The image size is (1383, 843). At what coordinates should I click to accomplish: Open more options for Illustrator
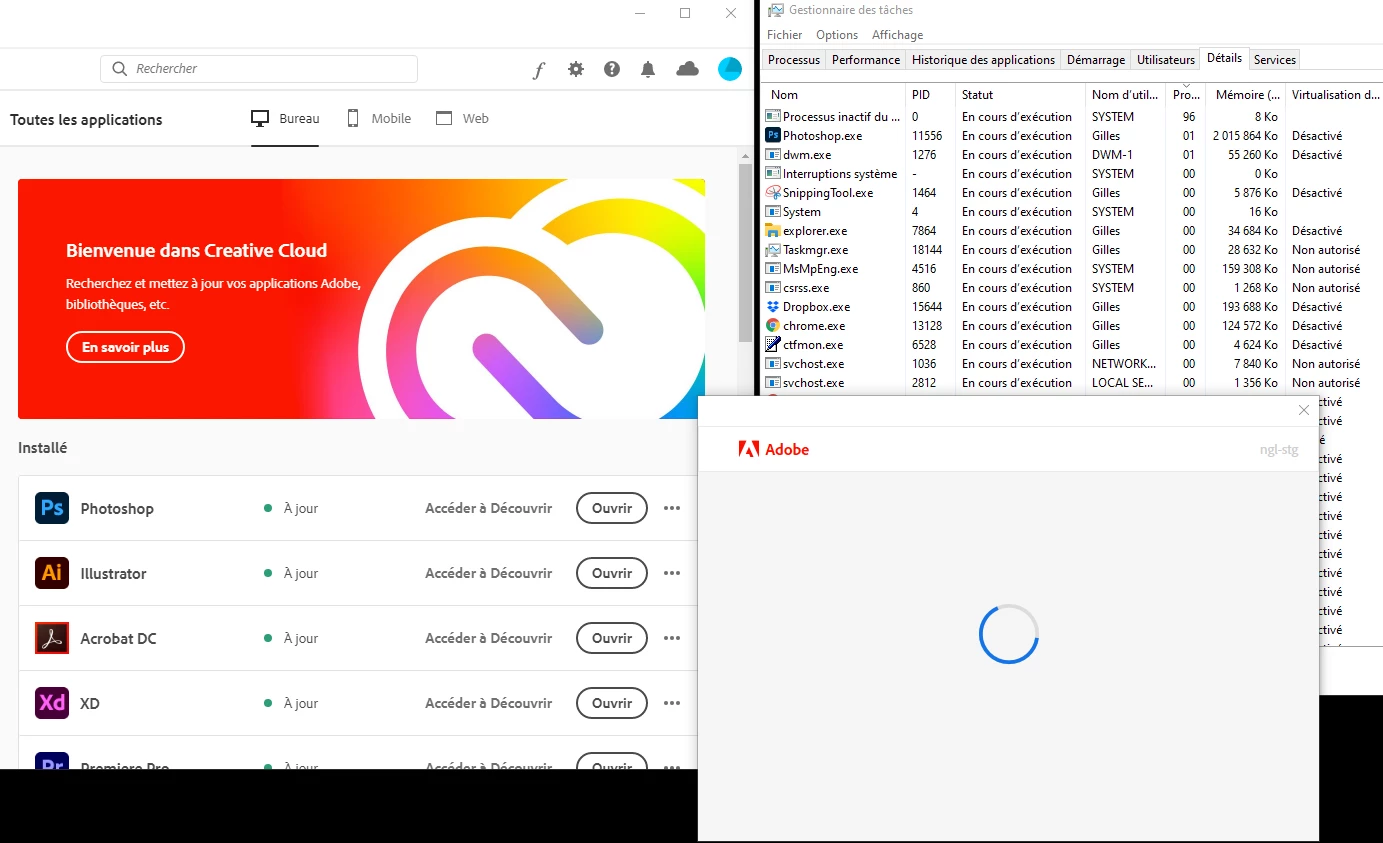tap(672, 573)
